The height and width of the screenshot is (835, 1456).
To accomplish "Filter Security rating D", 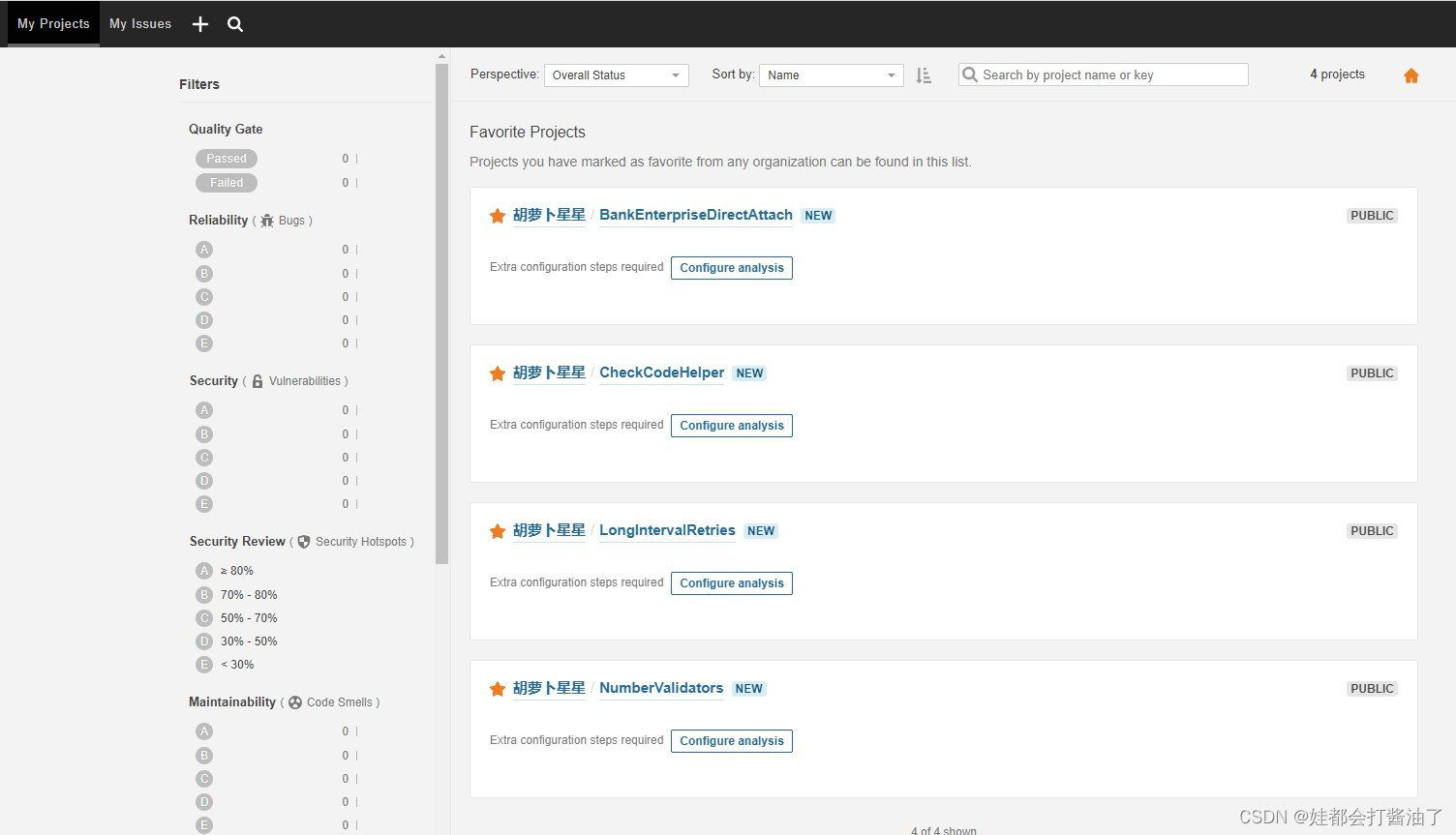I will pos(204,481).
